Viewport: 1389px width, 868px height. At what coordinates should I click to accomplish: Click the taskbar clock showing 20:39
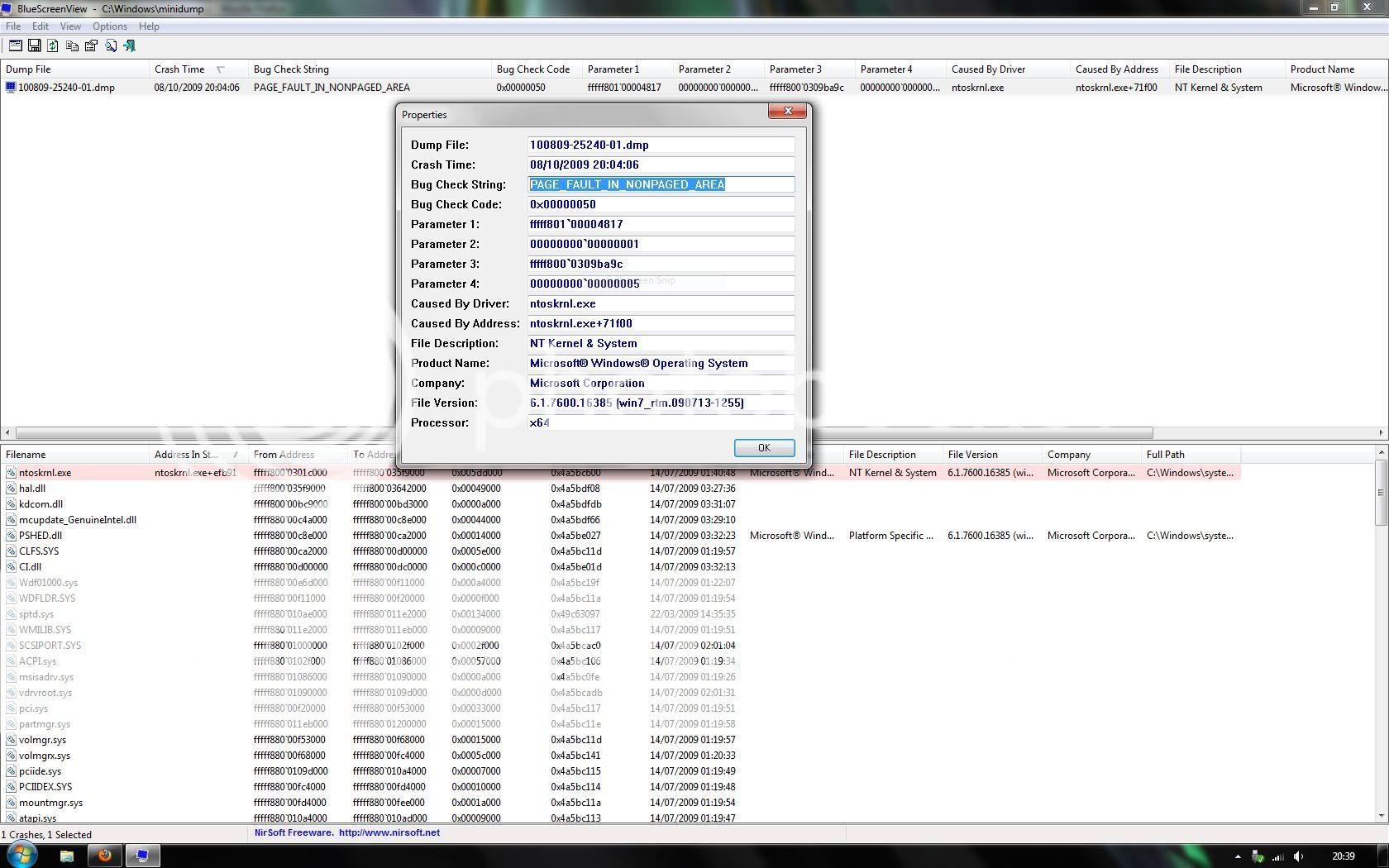coord(1344,856)
